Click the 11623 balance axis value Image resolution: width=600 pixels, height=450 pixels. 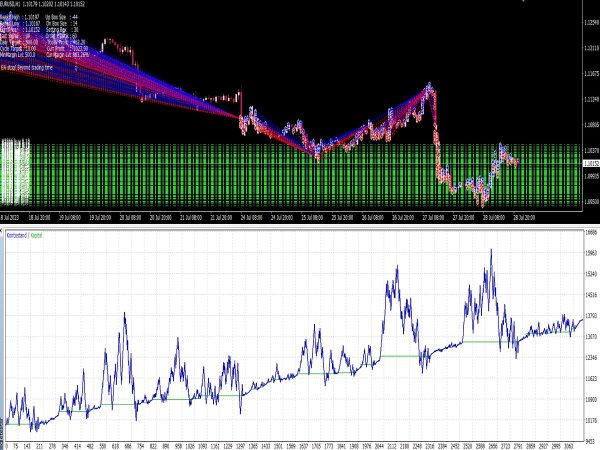coord(592,378)
